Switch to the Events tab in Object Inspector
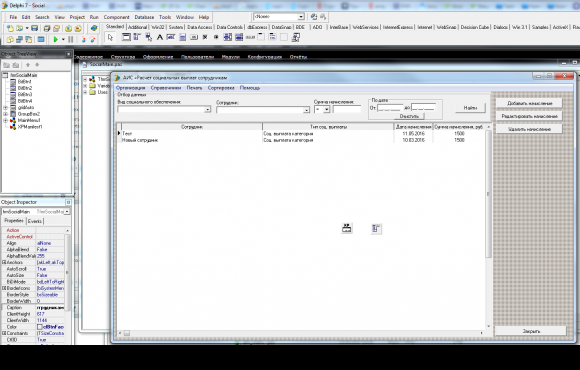The image size is (580, 370). (35, 221)
